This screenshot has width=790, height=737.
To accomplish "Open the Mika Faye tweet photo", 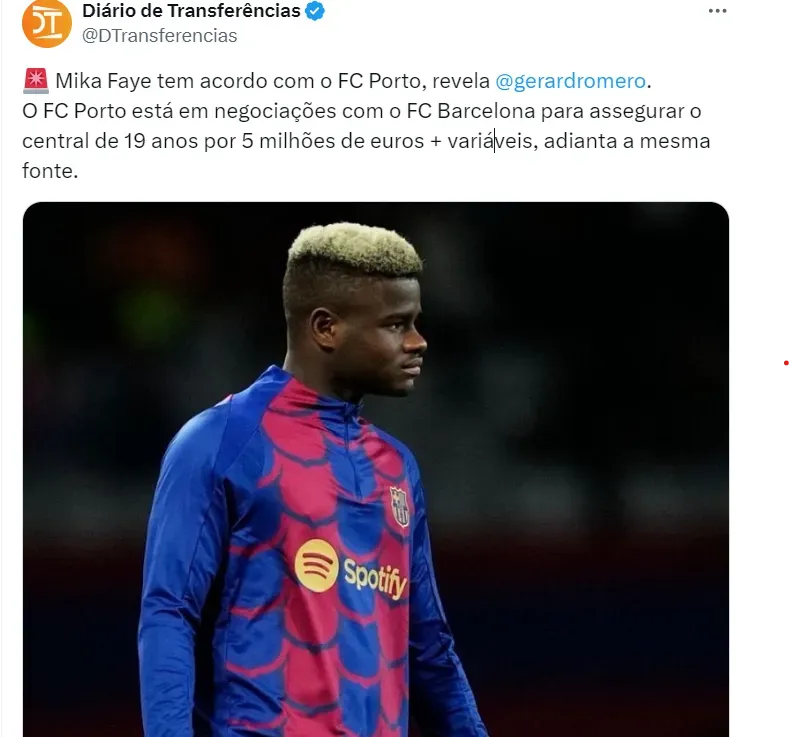I will click(376, 469).
